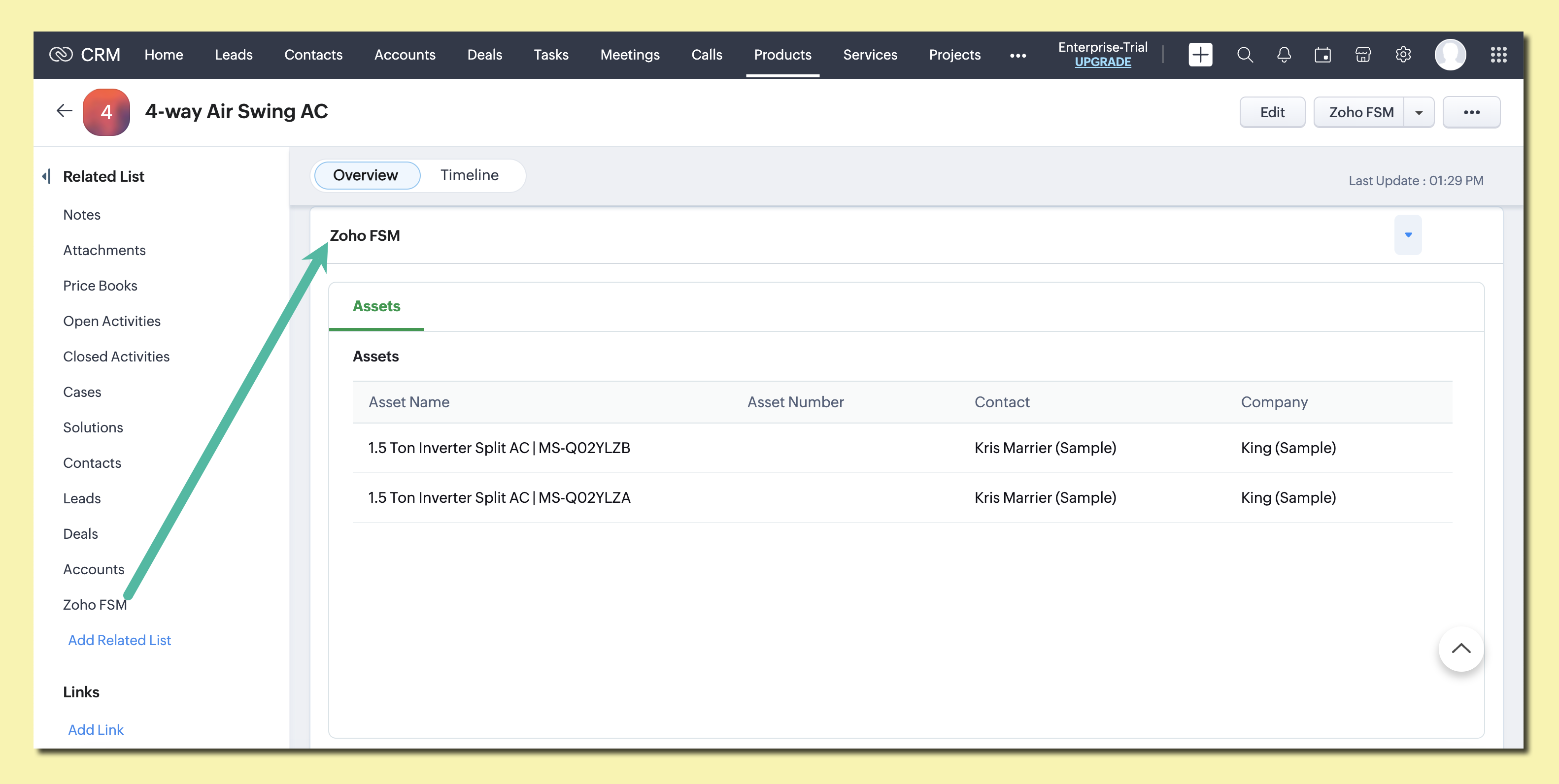Click the plus create-new icon
Image resolution: width=1559 pixels, height=784 pixels.
1199,55
